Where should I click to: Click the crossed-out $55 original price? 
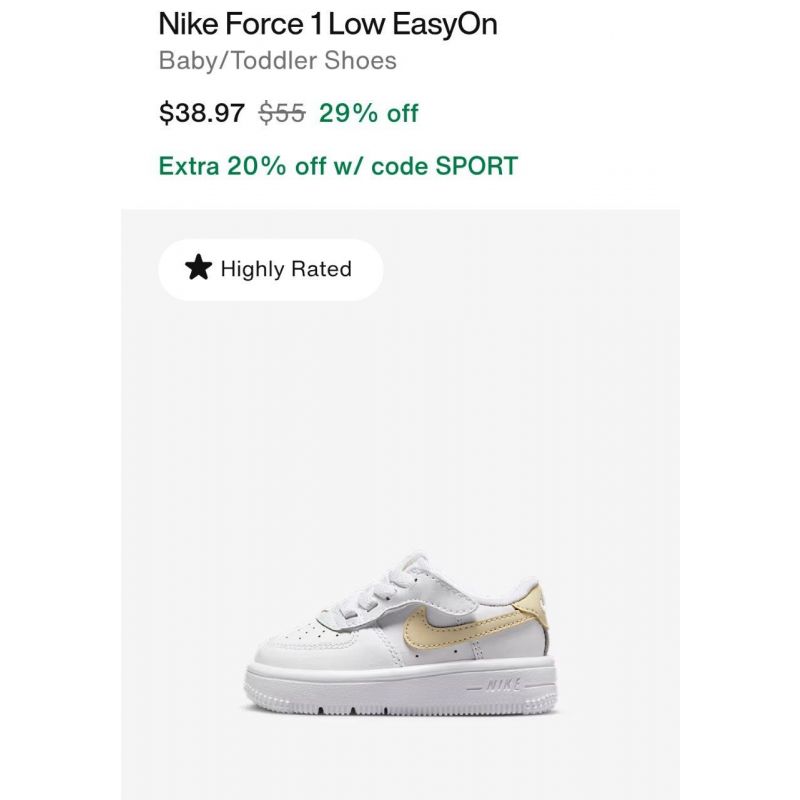pyautogui.click(x=282, y=112)
